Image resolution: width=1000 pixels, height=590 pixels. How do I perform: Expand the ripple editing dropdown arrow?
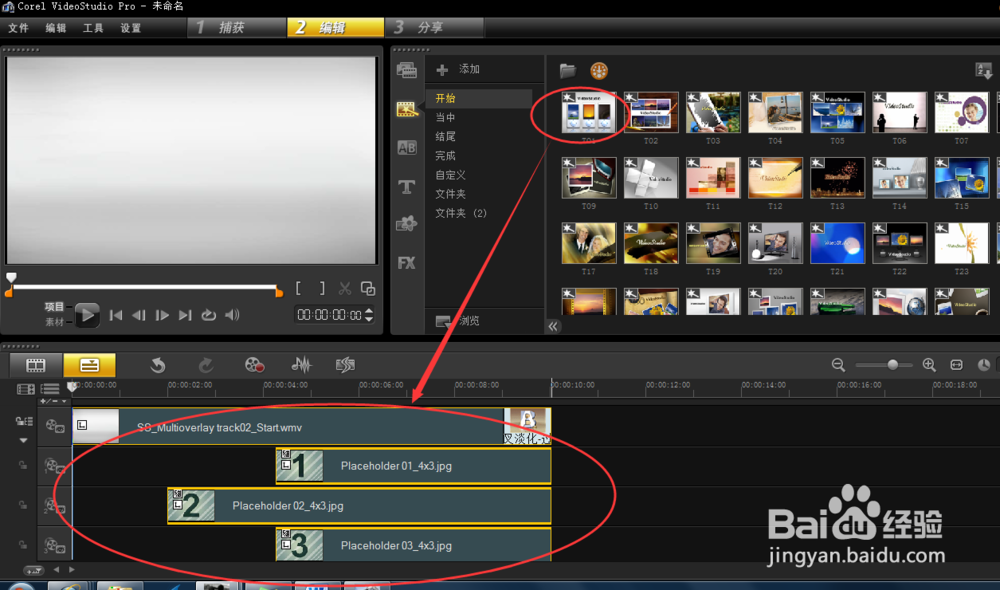[24, 441]
